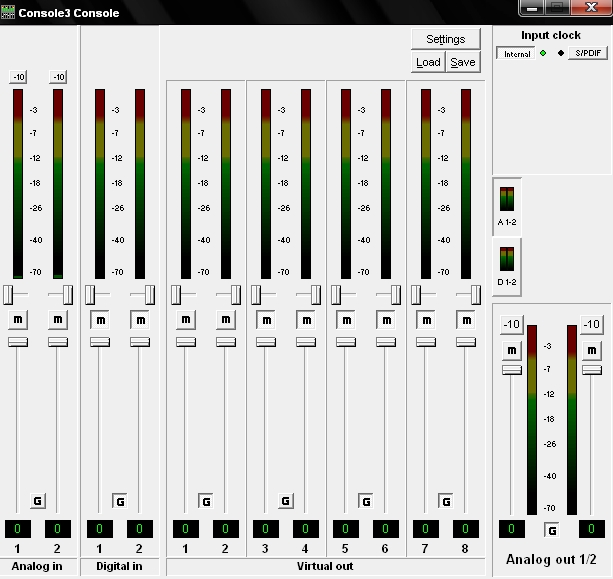Click the level value field for Virtual out channel 6
613x579 pixels.
click(x=387, y=528)
